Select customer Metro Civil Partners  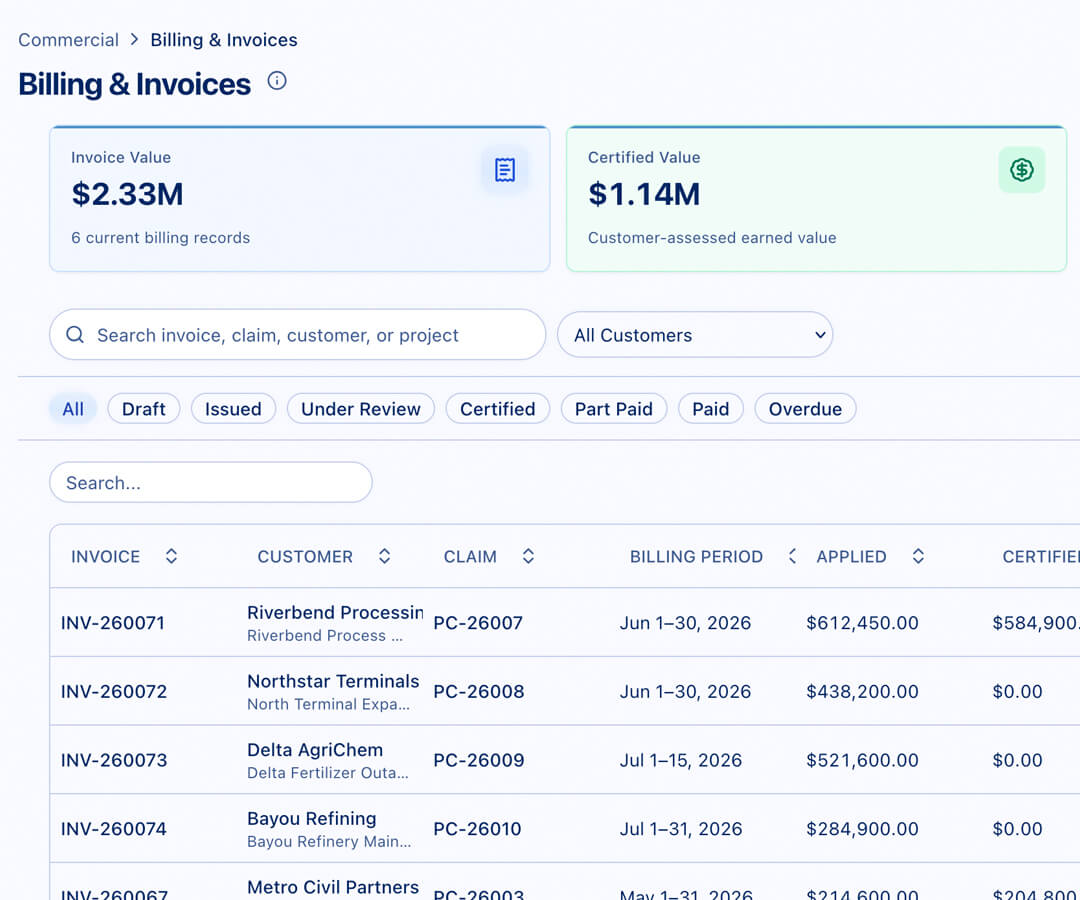(333, 887)
